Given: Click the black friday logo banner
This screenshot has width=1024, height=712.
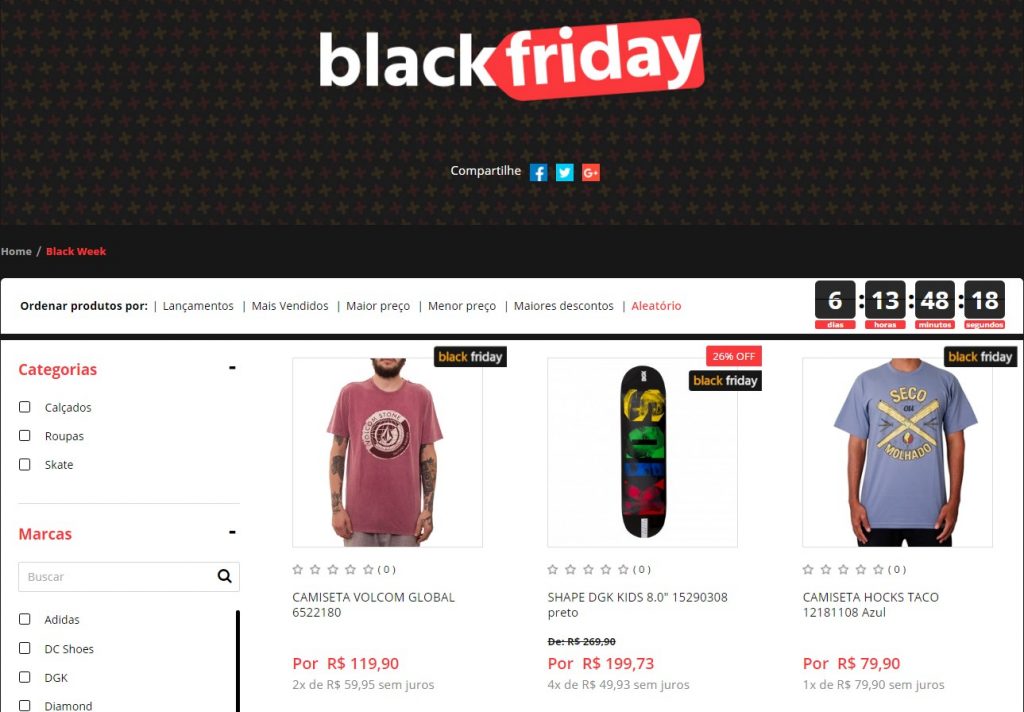Looking at the screenshot, I should [511, 59].
